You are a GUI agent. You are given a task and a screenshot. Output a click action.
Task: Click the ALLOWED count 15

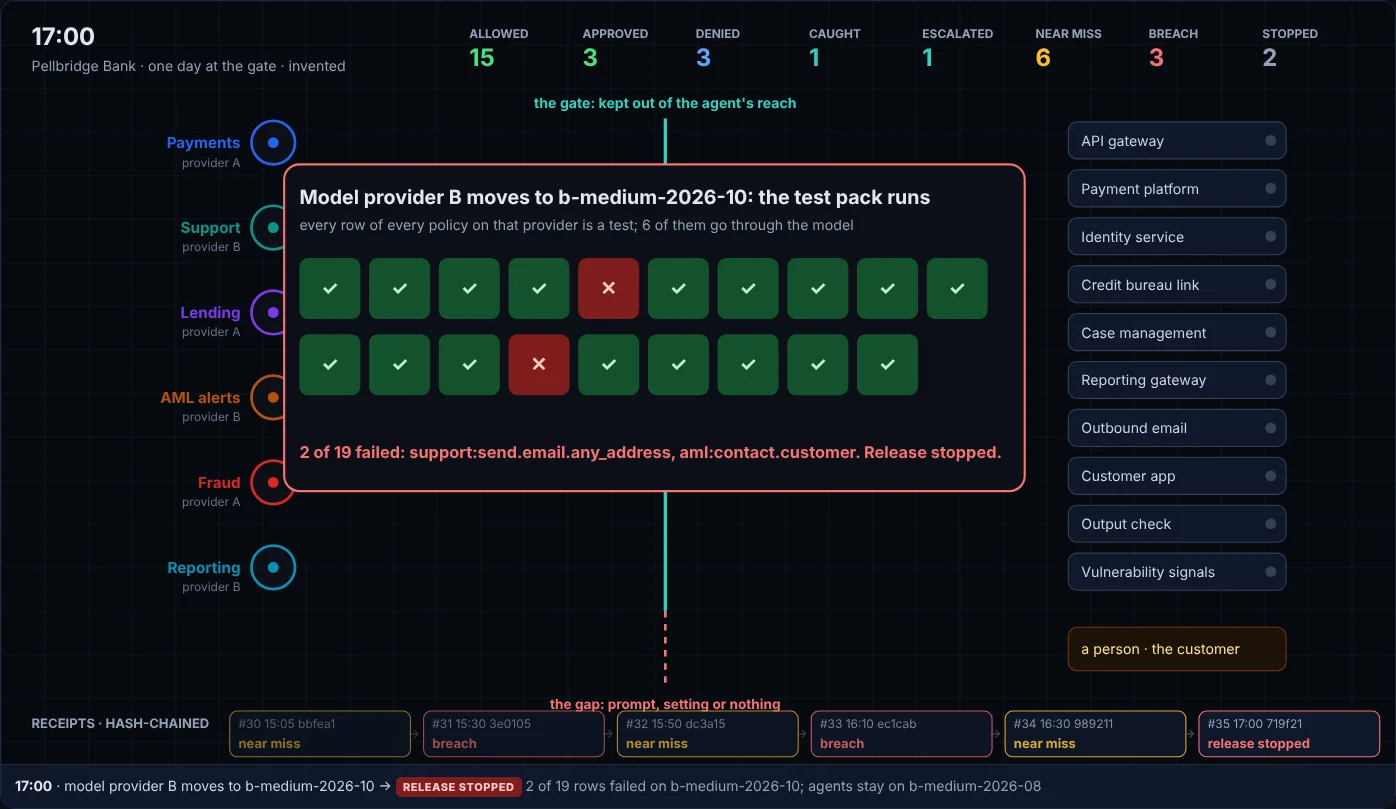coord(482,58)
